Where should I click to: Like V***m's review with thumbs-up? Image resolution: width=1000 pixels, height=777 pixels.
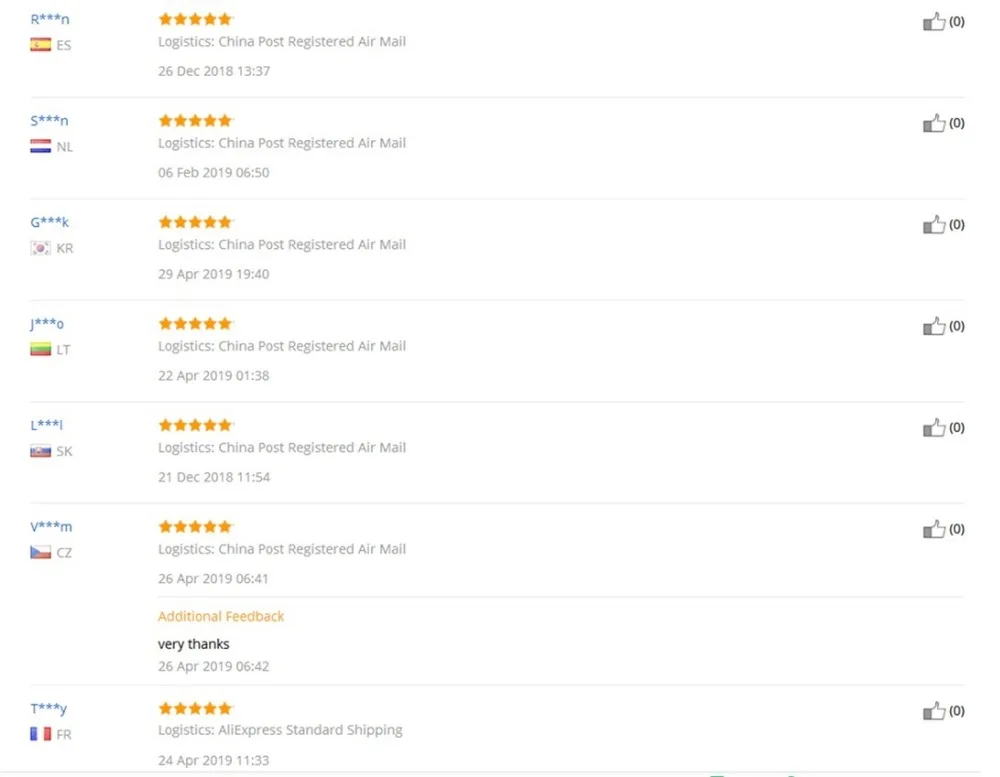pyautogui.click(x=934, y=529)
